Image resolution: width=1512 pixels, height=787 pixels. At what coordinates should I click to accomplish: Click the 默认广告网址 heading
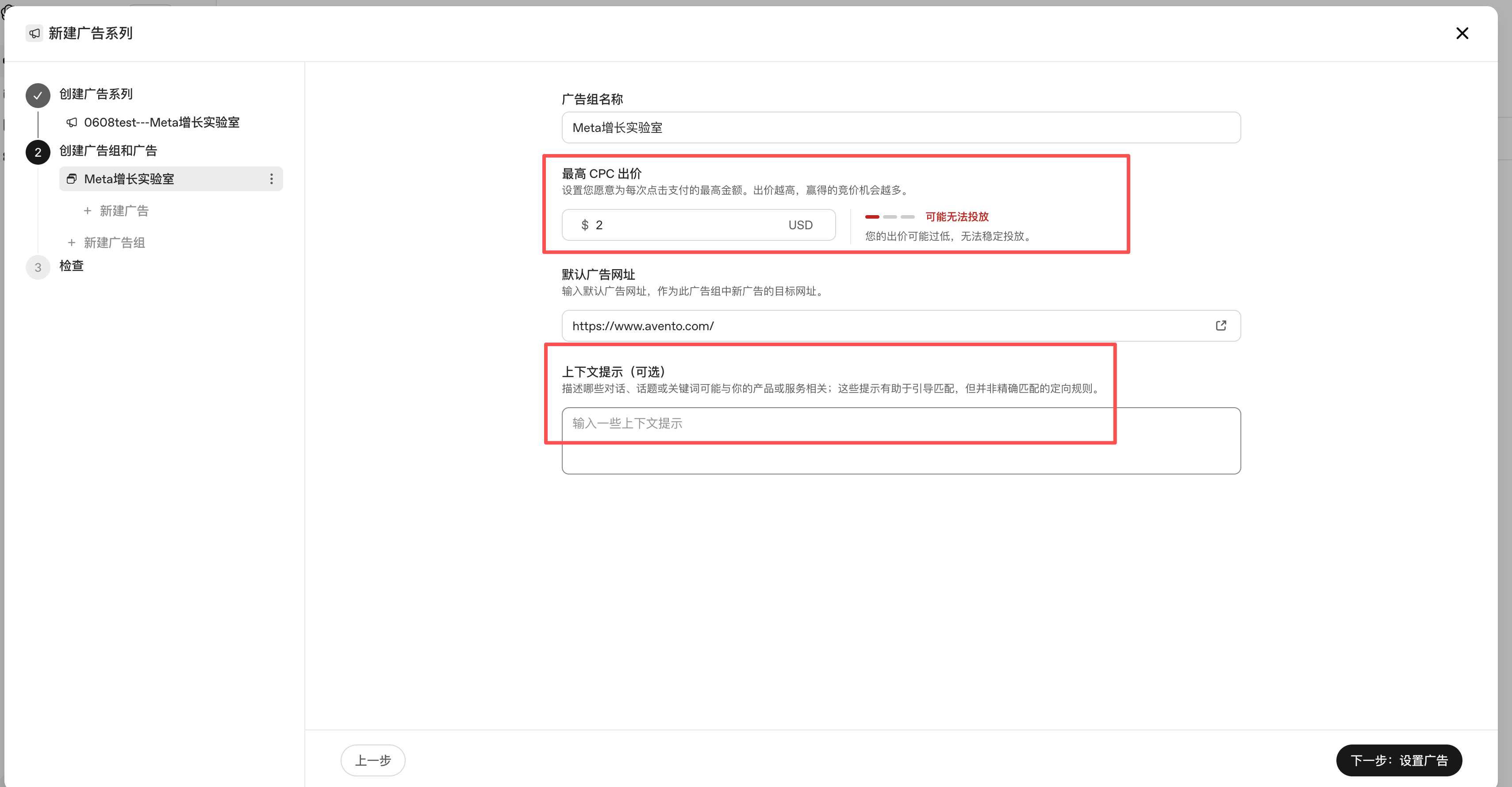point(598,274)
